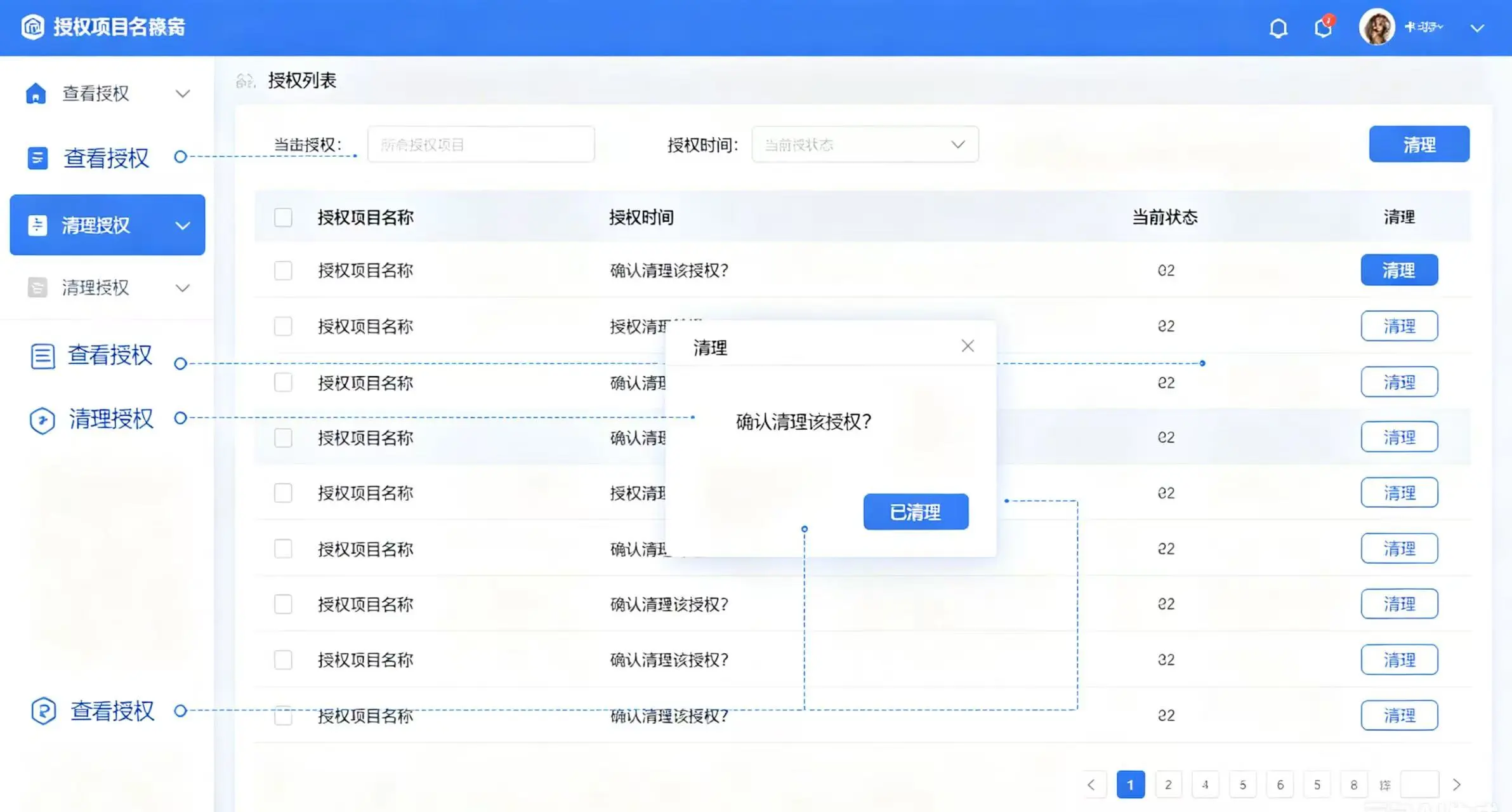Check the seventh row's checkbox

pyautogui.click(x=283, y=604)
